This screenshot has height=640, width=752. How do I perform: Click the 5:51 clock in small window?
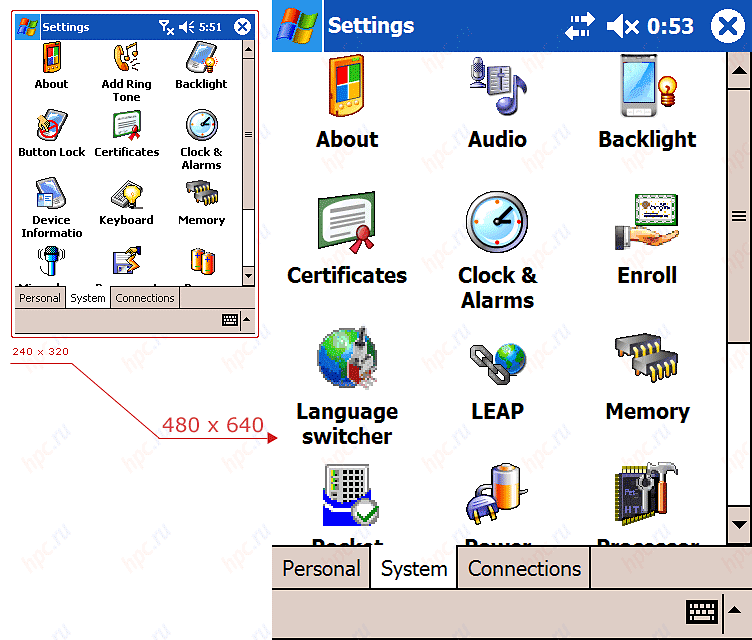click(x=210, y=27)
